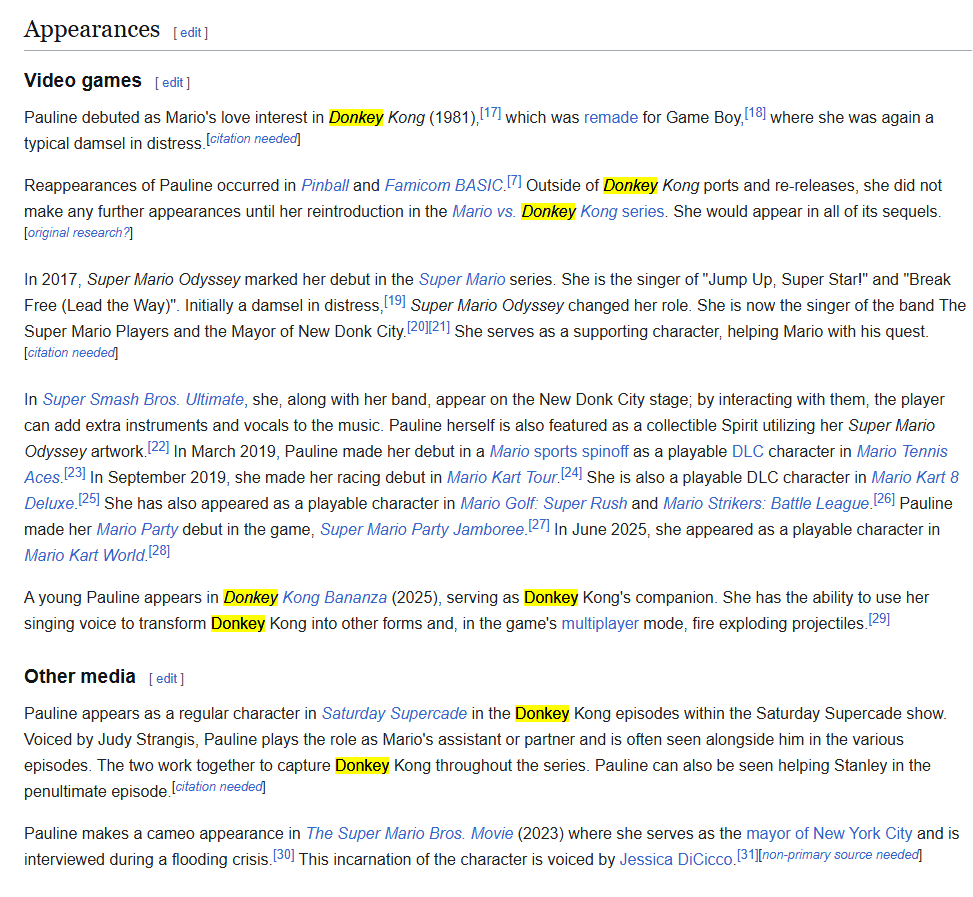Open the Mario Party link
The height and width of the screenshot is (897, 973).
coord(137,530)
